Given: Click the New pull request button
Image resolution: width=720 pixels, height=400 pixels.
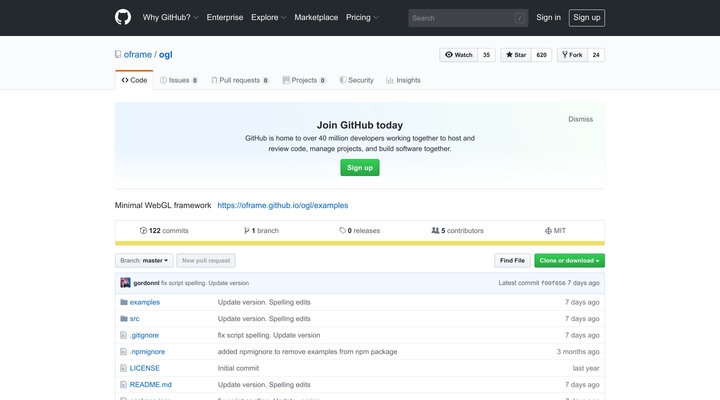Looking at the screenshot, I should (x=206, y=260).
